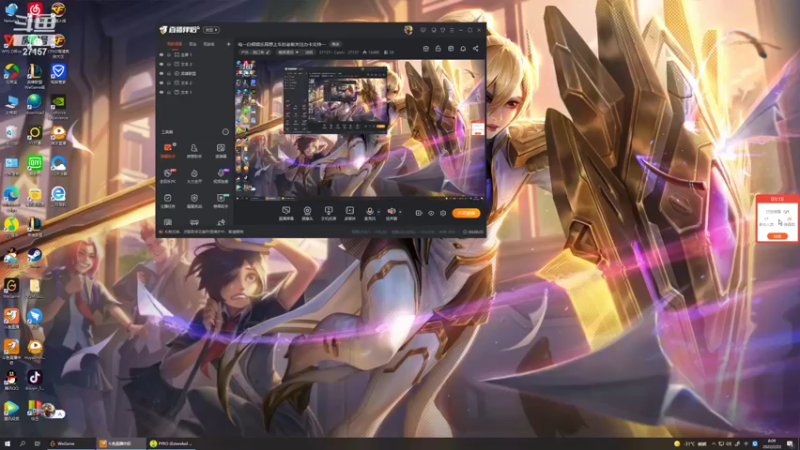This screenshot has height=450, width=800.
Task: Toggle visibility of the 文本1 source
Action: pyautogui.click(x=162, y=92)
